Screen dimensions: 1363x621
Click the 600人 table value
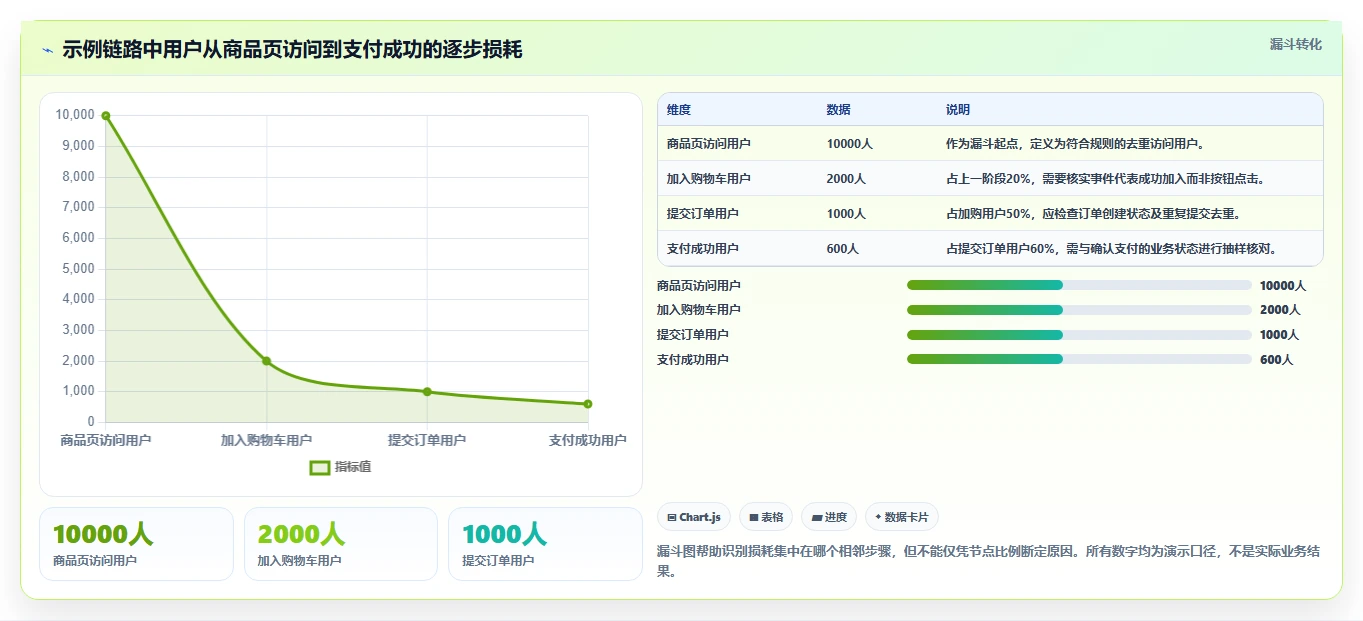pyautogui.click(x=843, y=249)
